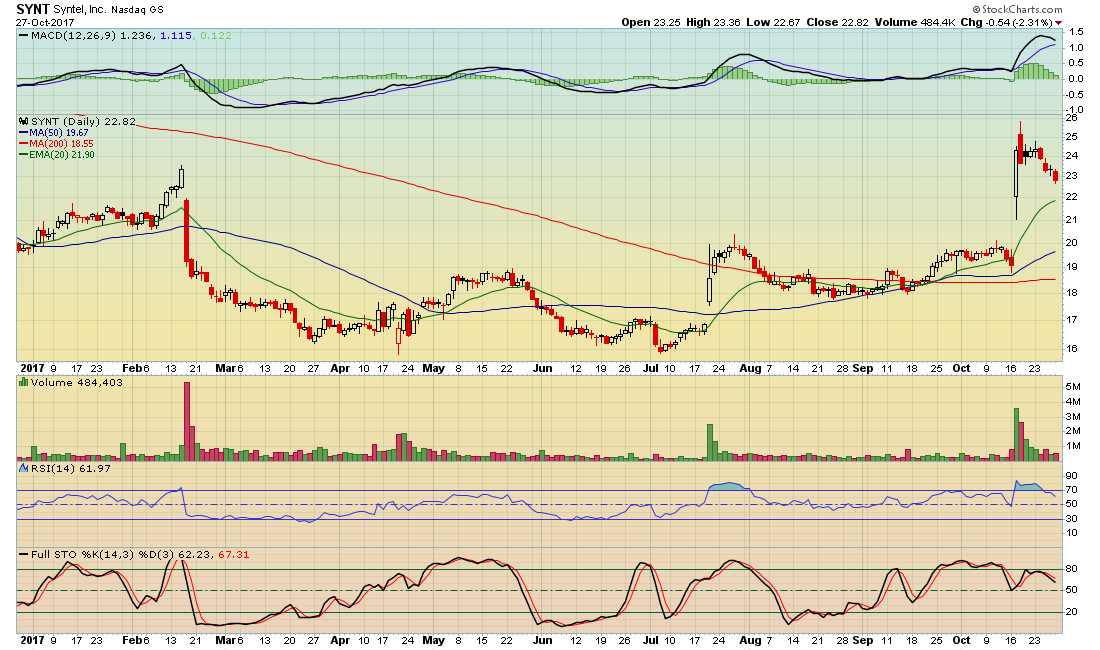Click the 27-Oct-2017 date label
The width and height of the screenshot is (1100, 650).
[x=44, y=22]
